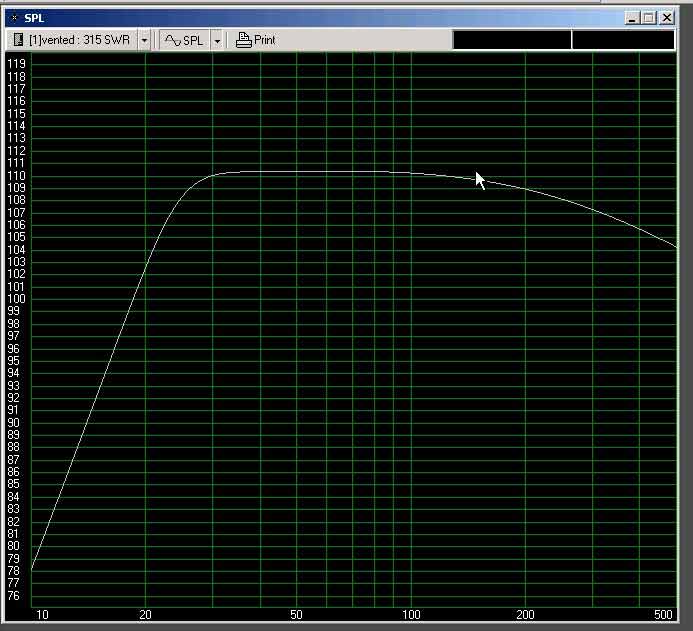The image size is (693, 631).
Task: Click the box icon next to [1]vented
Action: coord(18,40)
